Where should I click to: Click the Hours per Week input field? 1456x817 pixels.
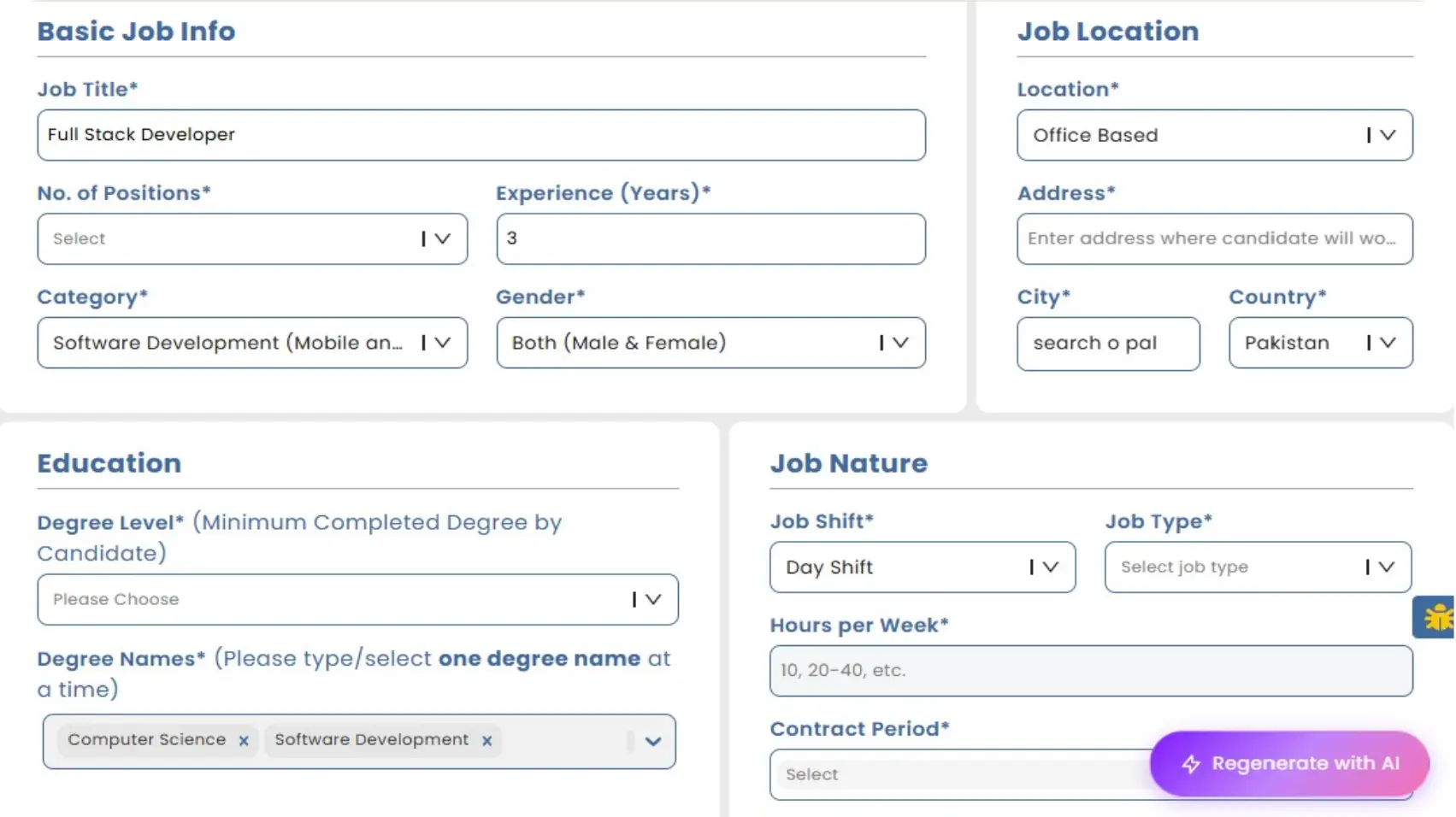(1091, 671)
